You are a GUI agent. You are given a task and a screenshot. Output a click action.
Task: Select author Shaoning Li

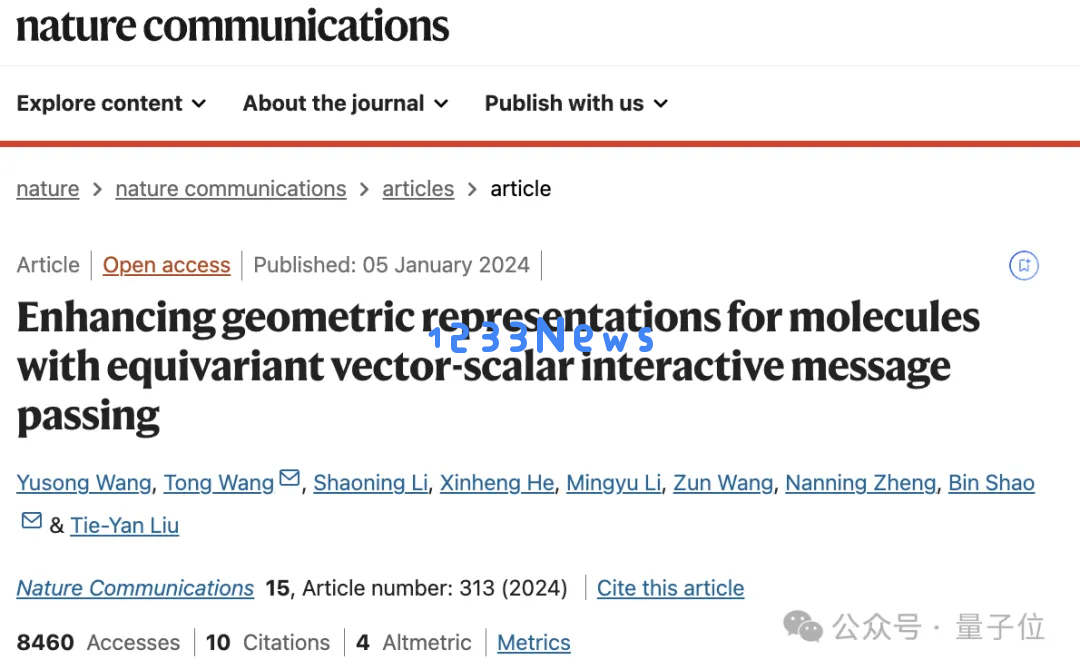(371, 483)
